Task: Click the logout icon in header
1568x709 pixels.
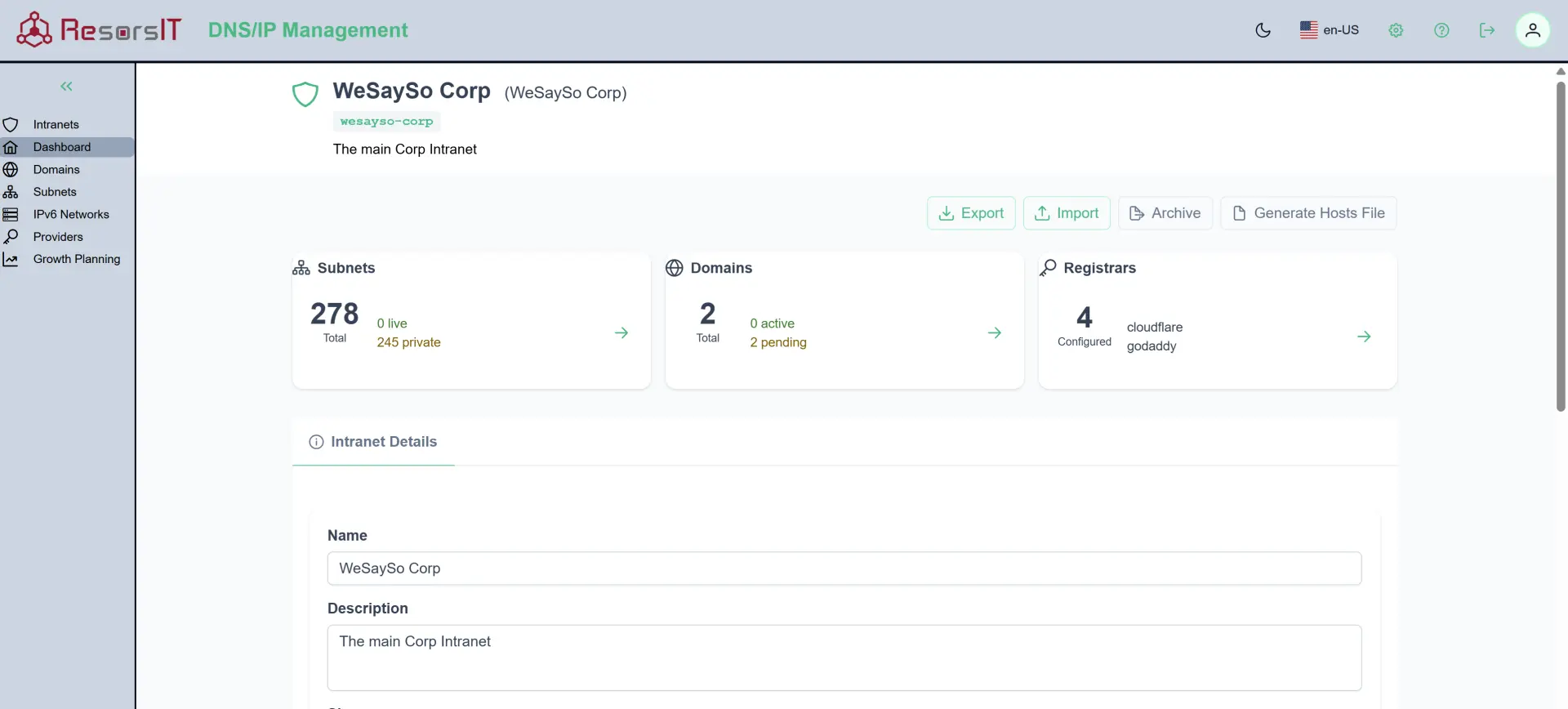Action: coord(1487,30)
